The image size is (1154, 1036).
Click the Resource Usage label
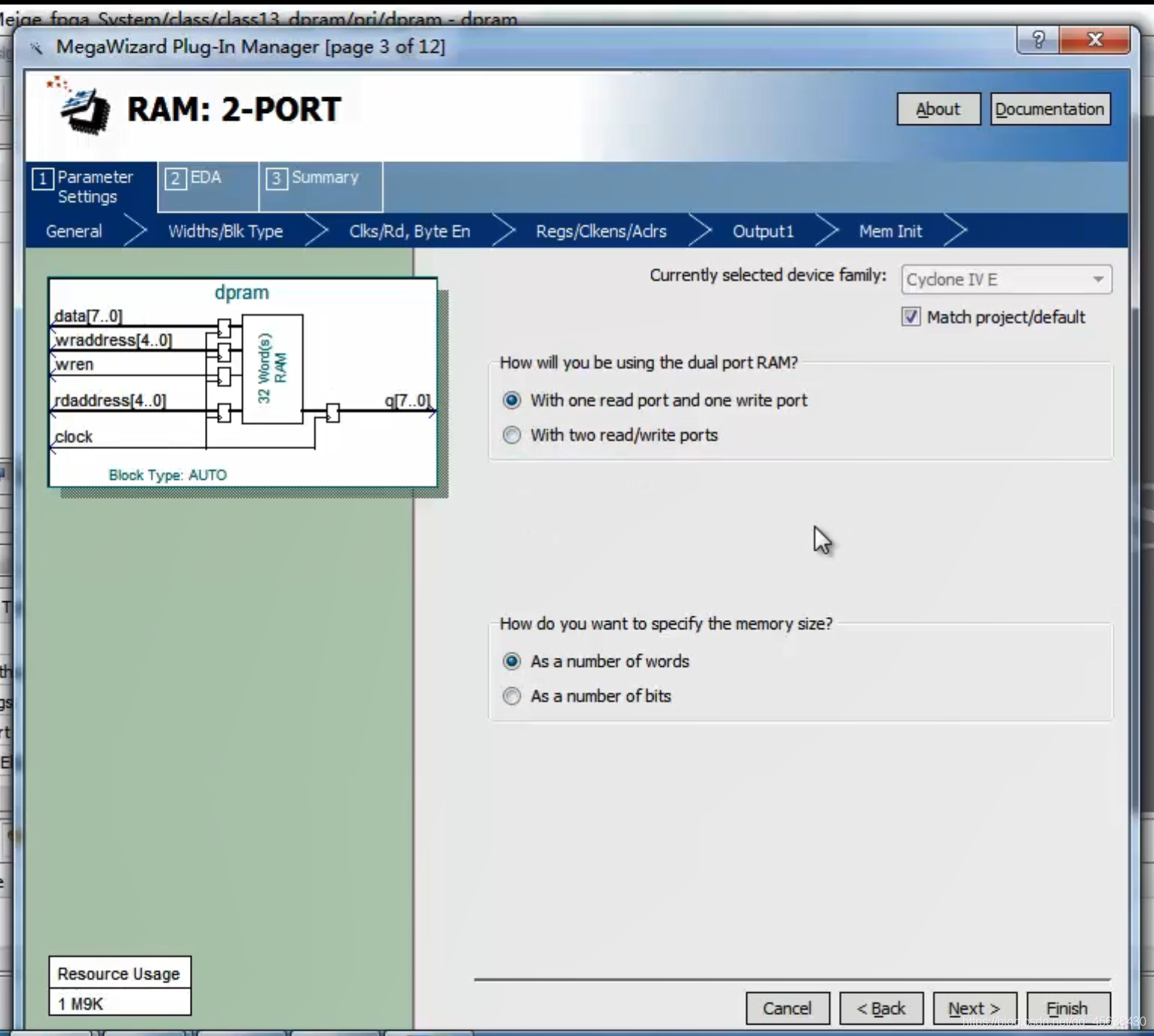point(119,973)
